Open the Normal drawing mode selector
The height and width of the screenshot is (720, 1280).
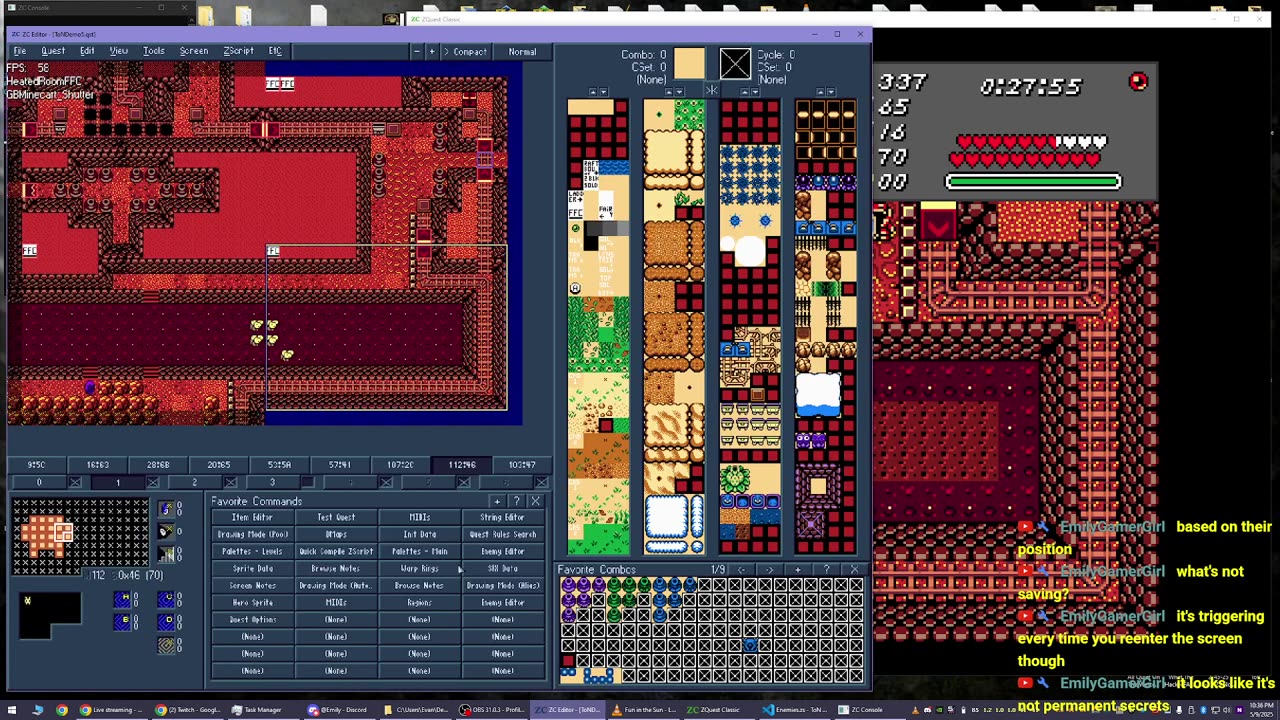point(522,51)
